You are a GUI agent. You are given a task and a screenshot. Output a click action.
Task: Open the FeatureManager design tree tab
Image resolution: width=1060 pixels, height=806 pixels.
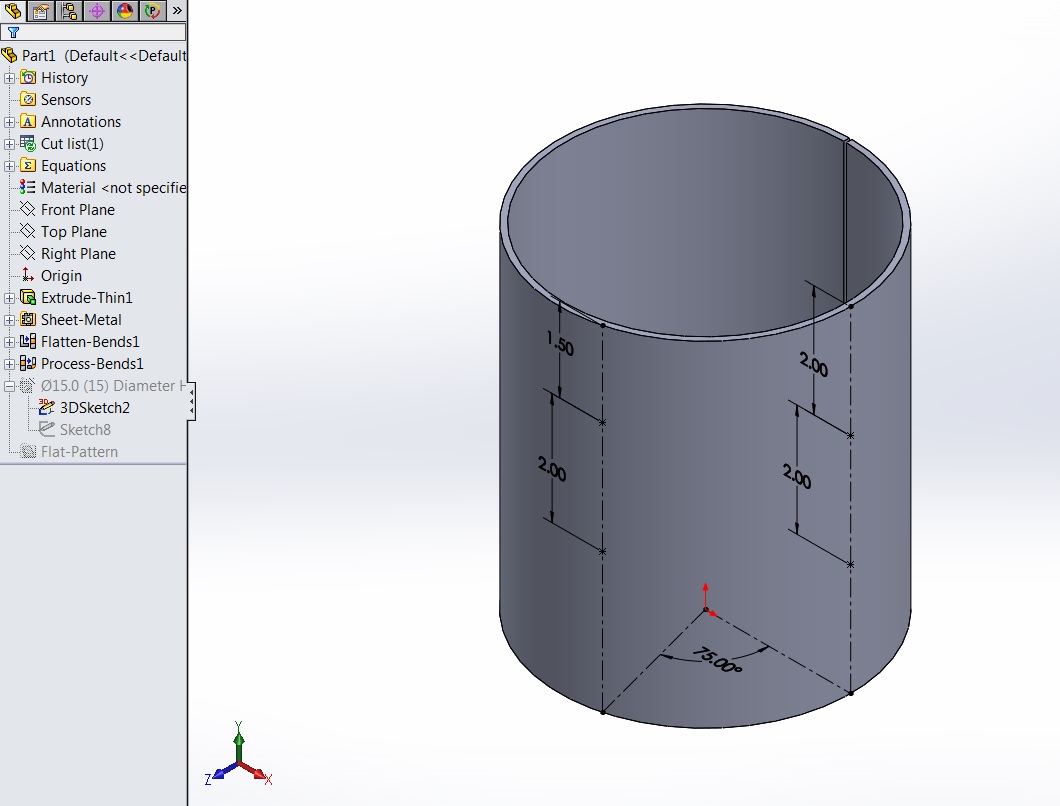click(12, 11)
